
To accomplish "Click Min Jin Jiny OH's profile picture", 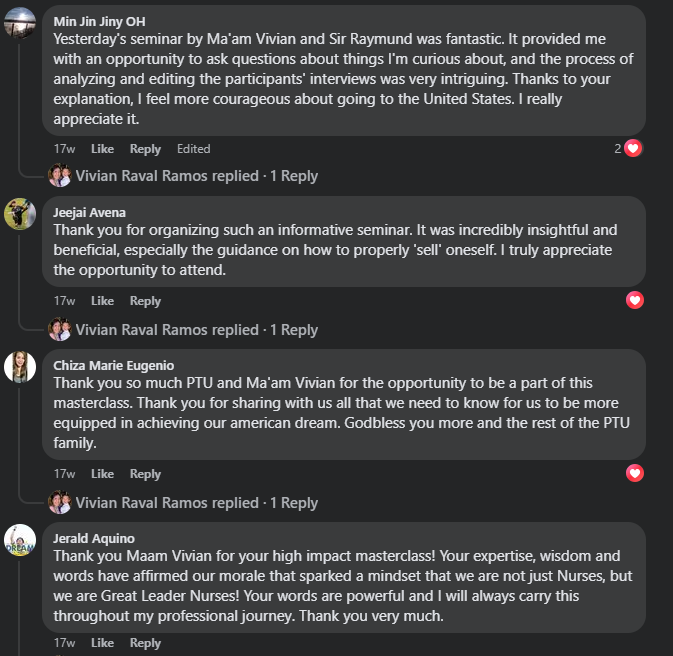I will pos(20,22).
